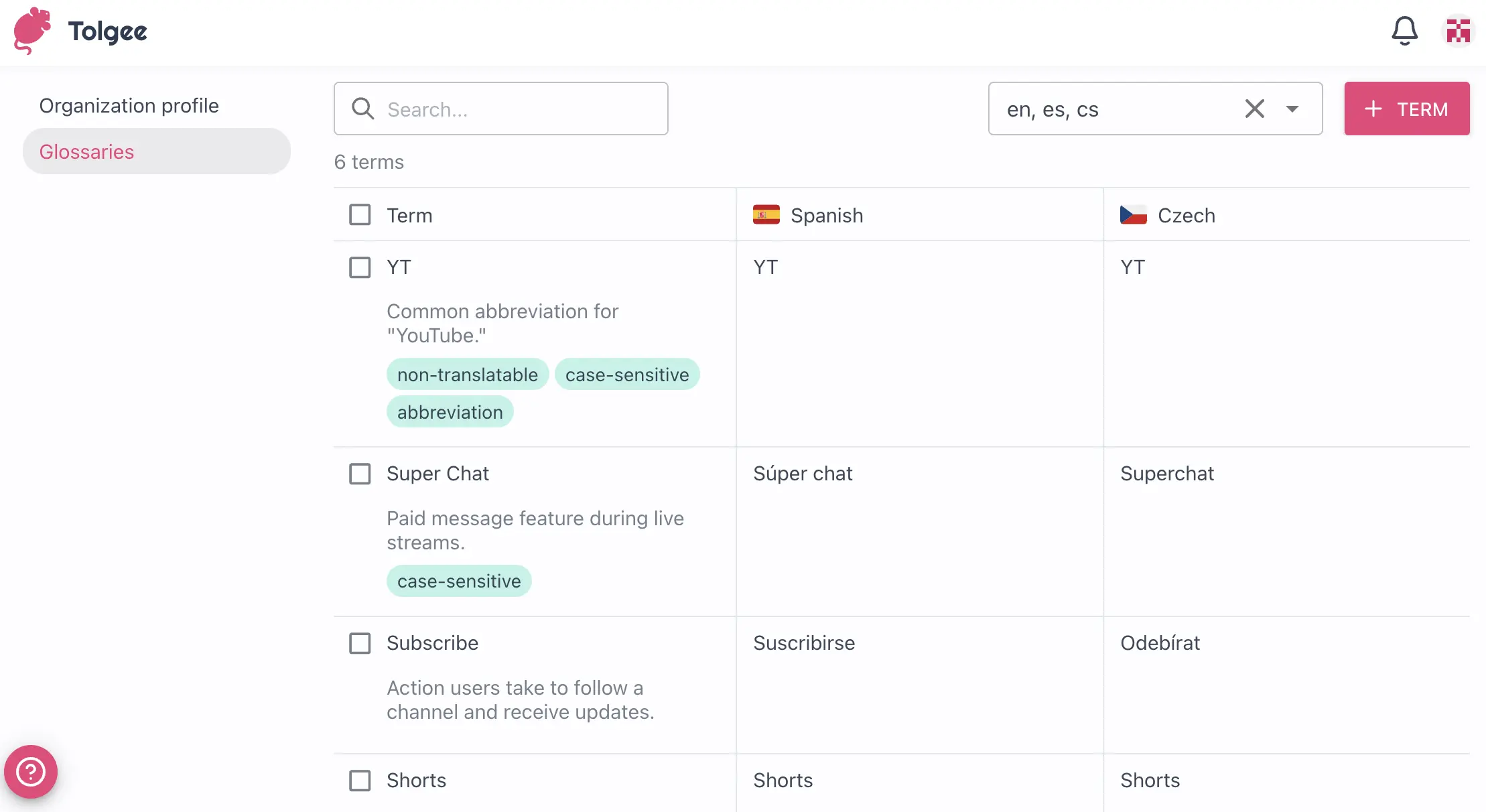The height and width of the screenshot is (812, 1486).
Task: Click the Tolgee brand name link
Action: tap(107, 31)
